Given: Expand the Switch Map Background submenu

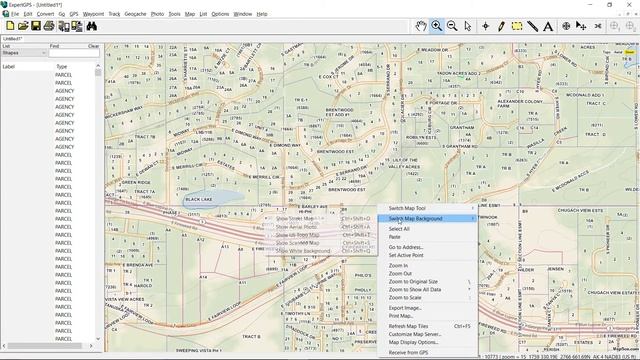Looking at the screenshot, I should [427, 219].
